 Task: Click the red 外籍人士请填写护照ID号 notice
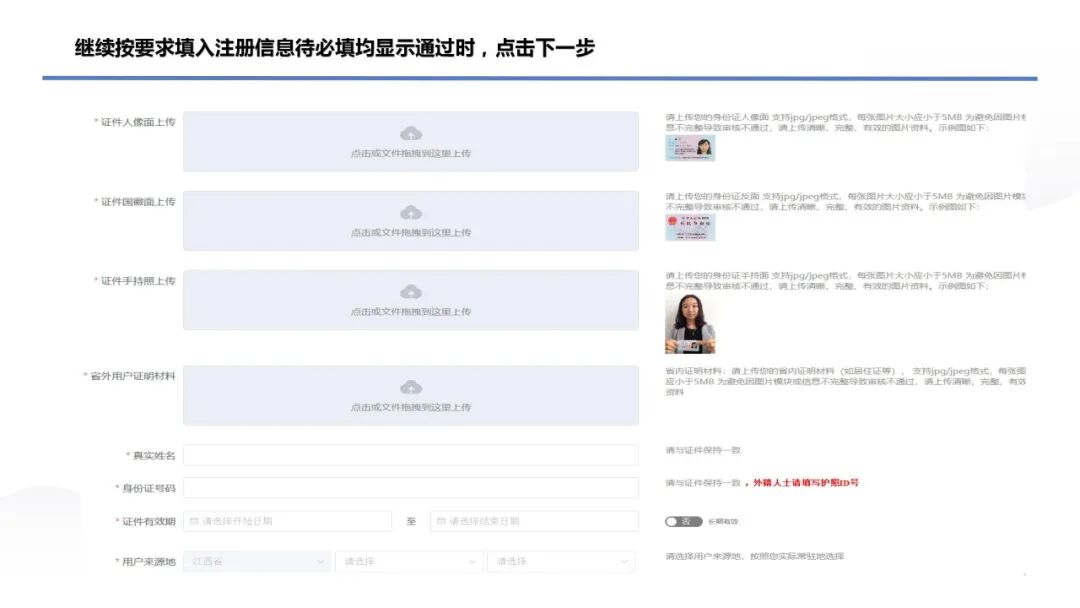(x=806, y=483)
